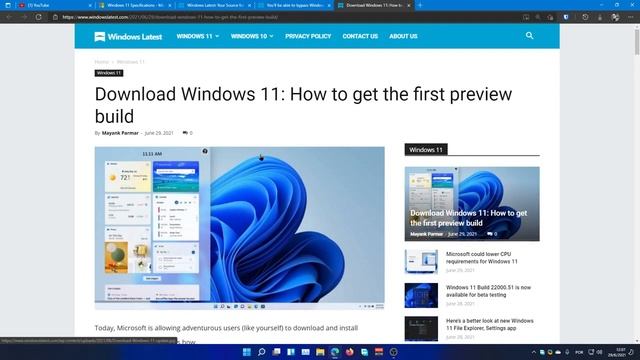Show hidden system tray icons chevron

(x=533, y=352)
